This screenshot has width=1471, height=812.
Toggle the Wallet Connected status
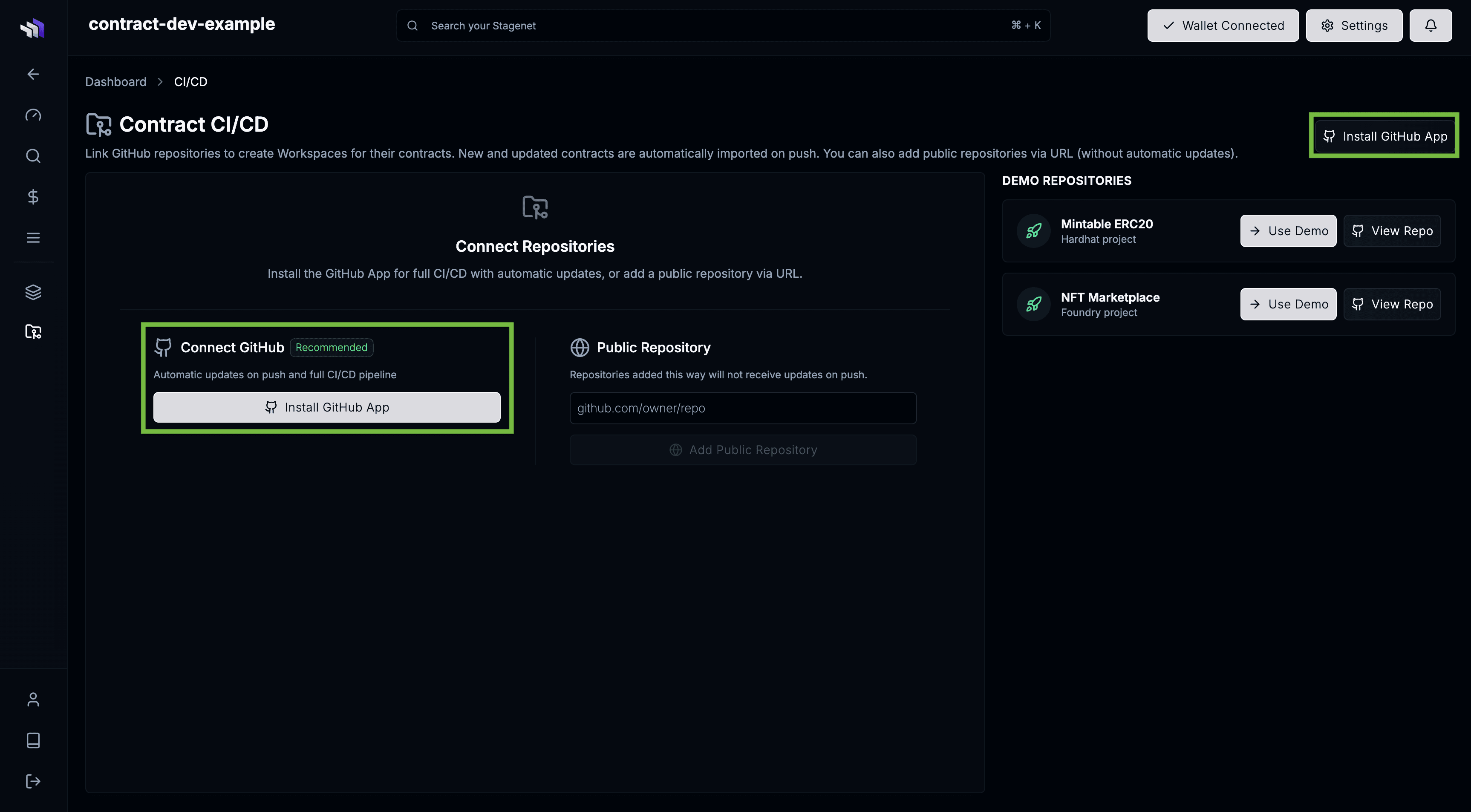pyautogui.click(x=1223, y=25)
